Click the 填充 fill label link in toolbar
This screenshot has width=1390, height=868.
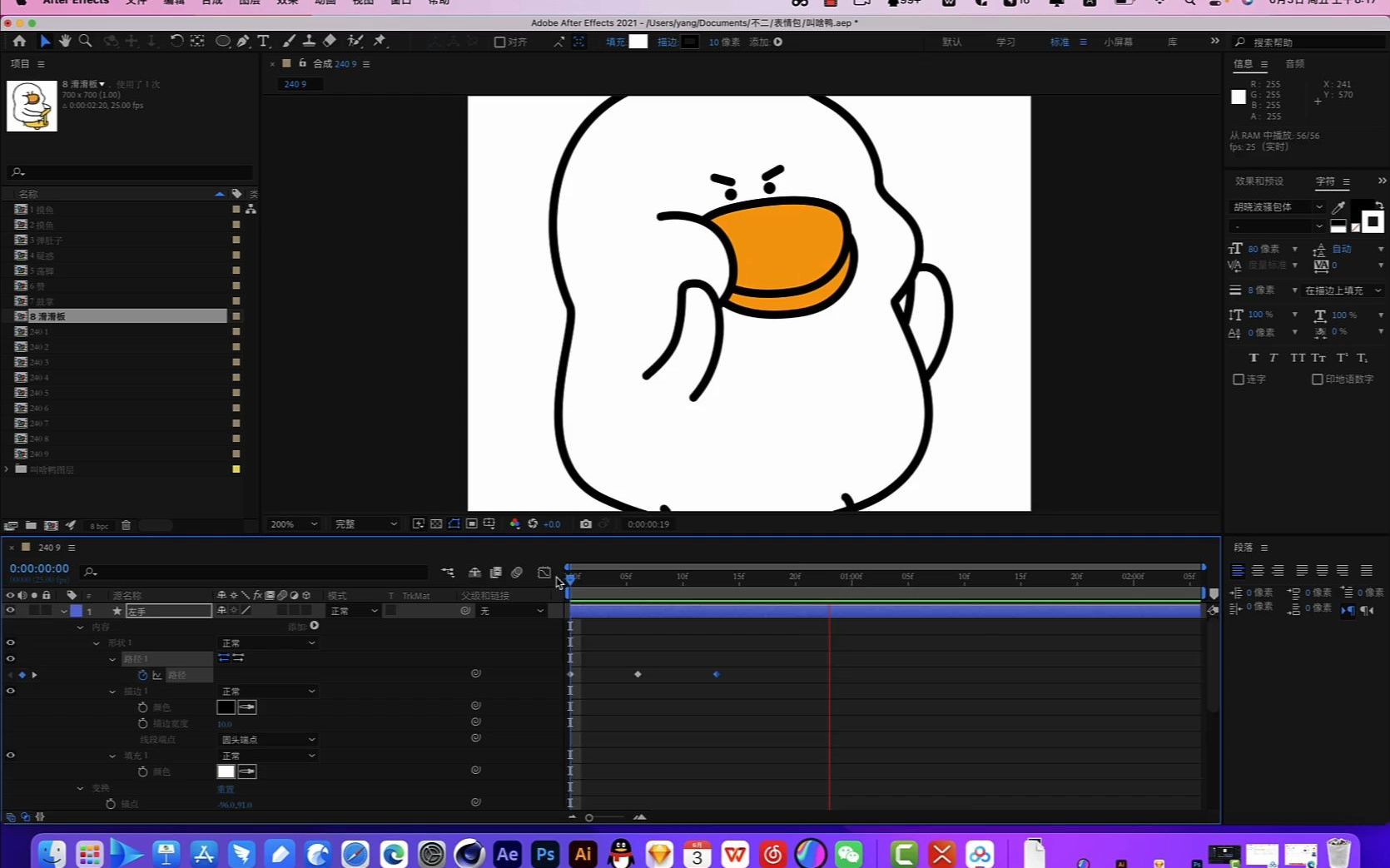click(615, 42)
